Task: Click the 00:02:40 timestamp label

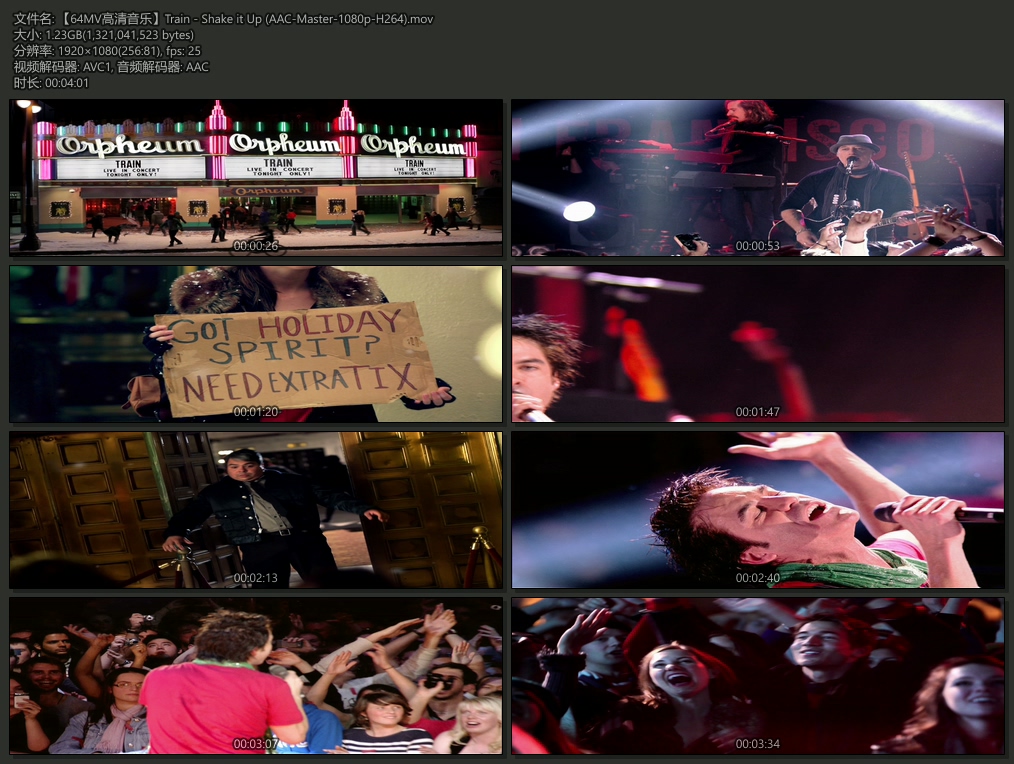Action: pyautogui.click(x=758, y=578)
